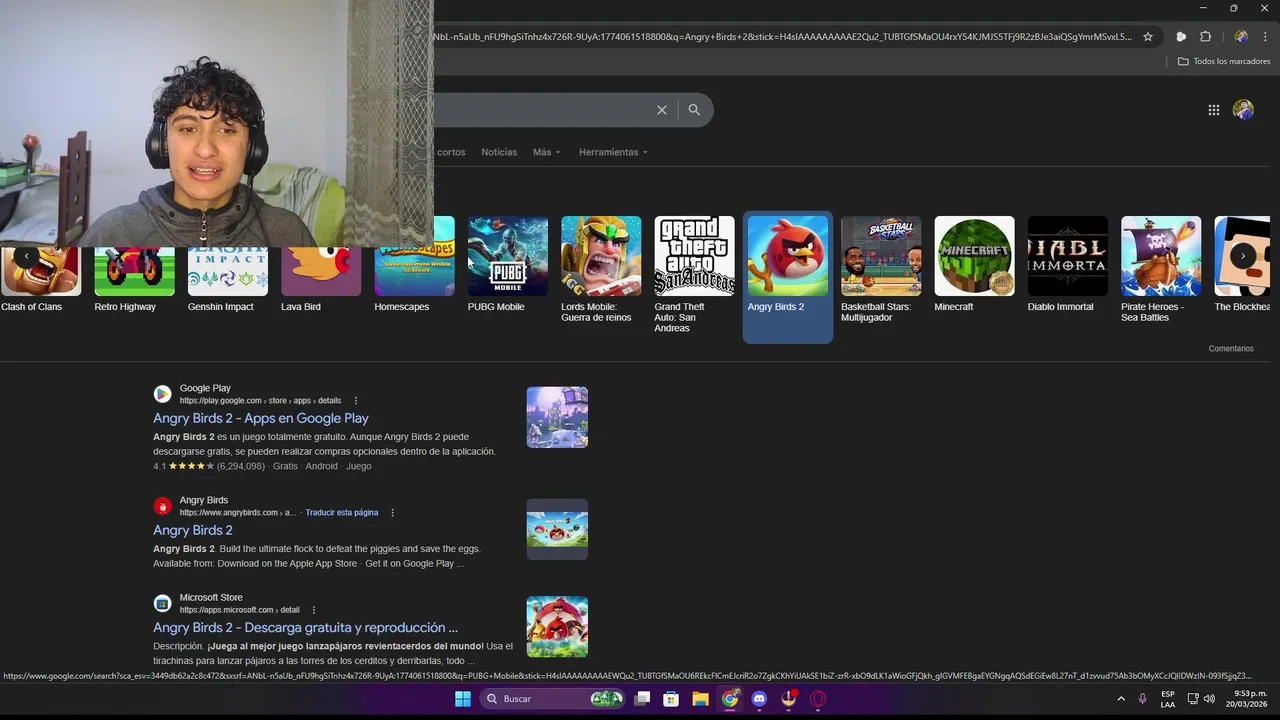Open Task View in the taskbar
The image size is (1280, 720).
pos(643,699)
